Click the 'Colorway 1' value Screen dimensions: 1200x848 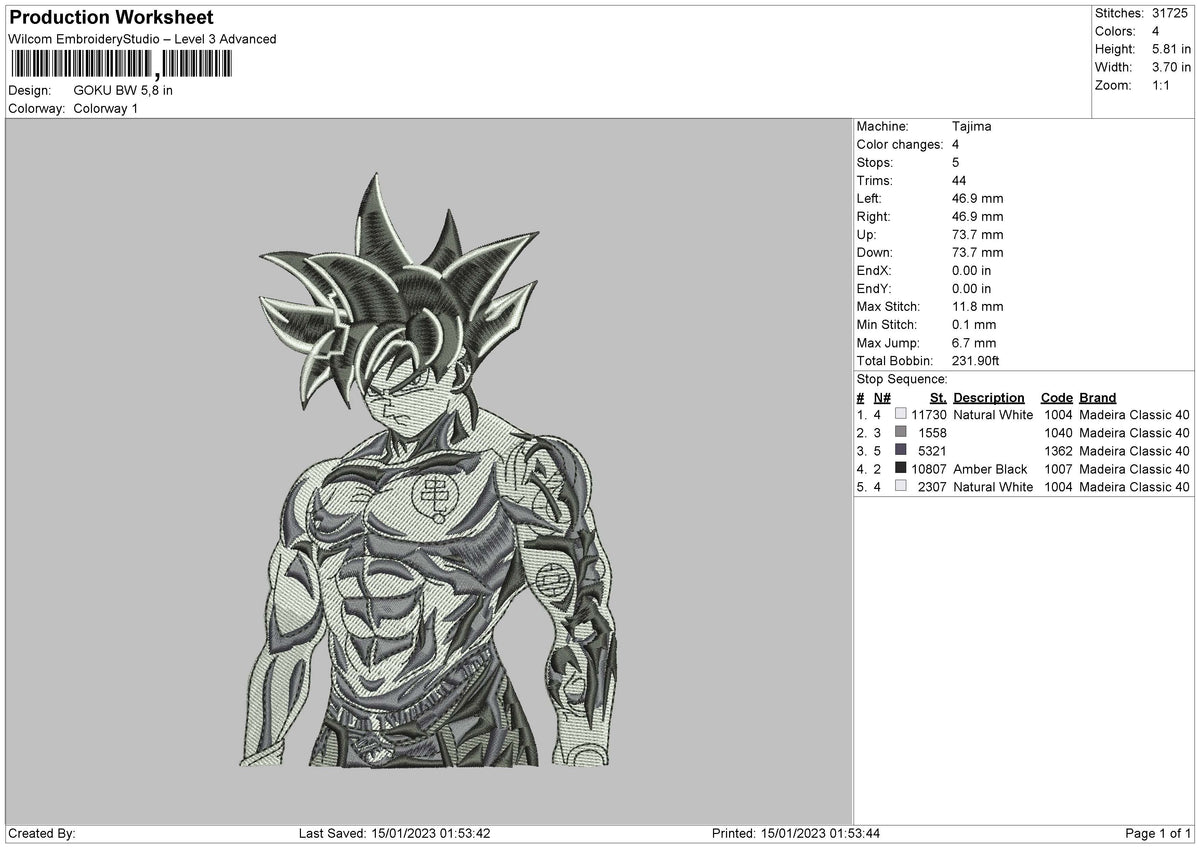click(x=106, y=108)
